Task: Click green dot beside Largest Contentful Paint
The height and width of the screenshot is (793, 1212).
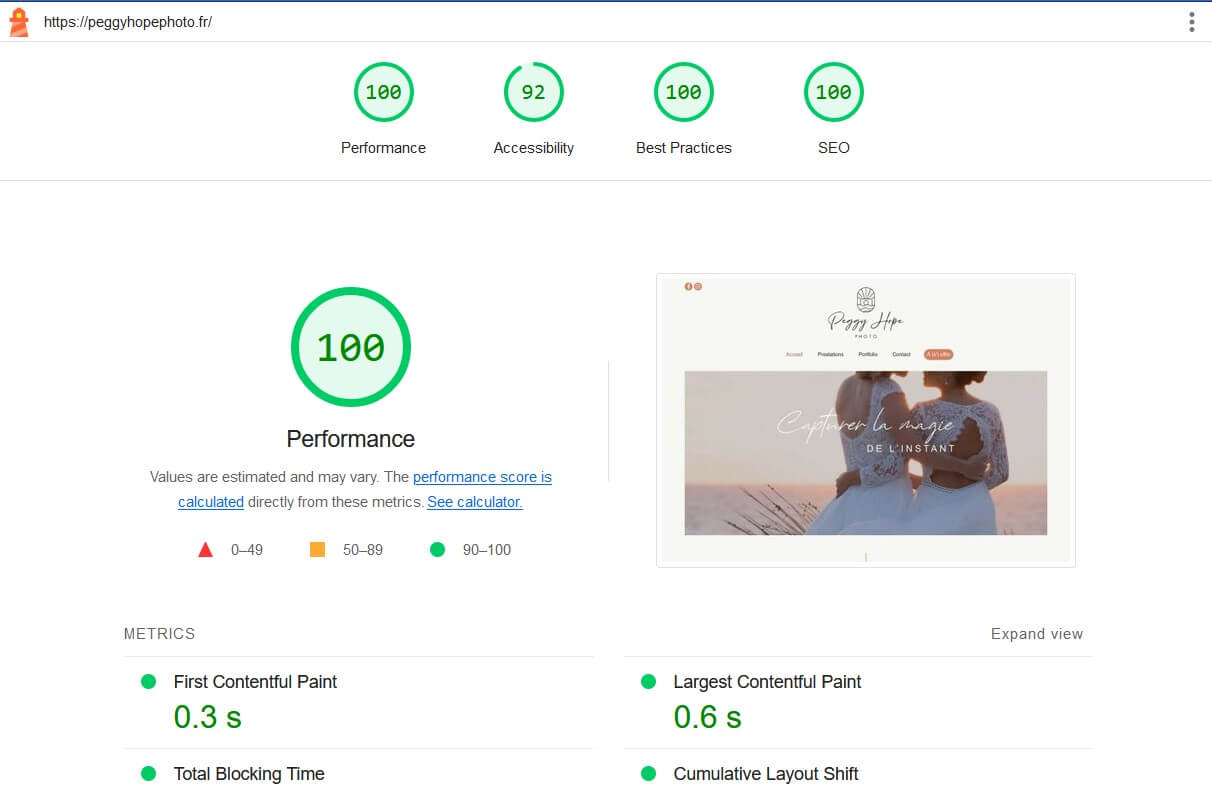Action: (x=648, y=681)
